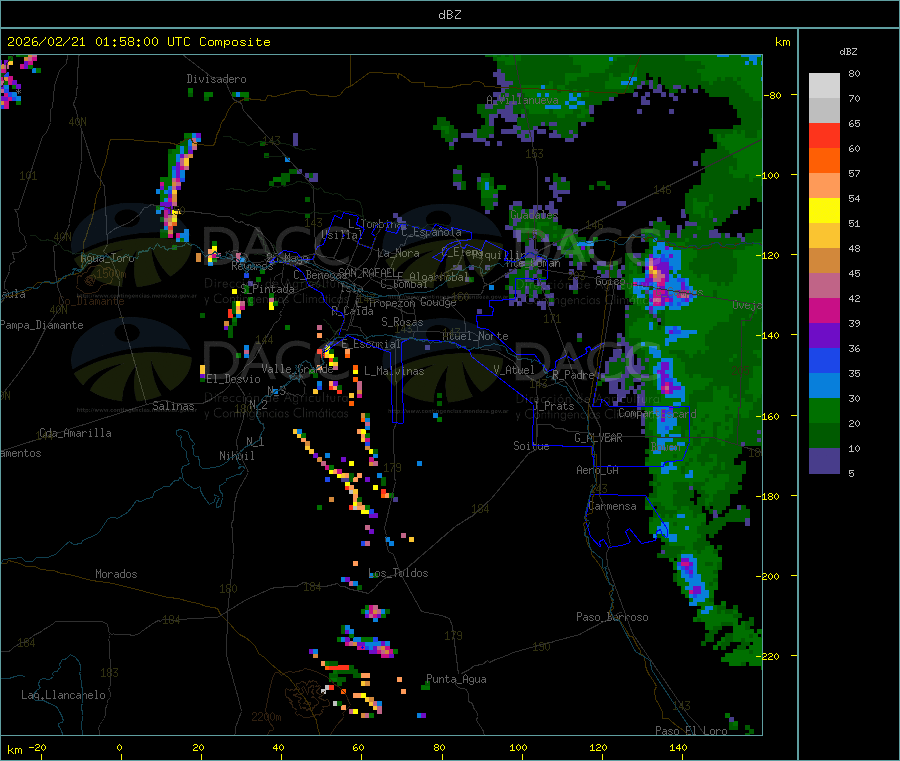Click the S_Pintada label
The height and width of the screenshot is (761, 900).
[267, 289]
